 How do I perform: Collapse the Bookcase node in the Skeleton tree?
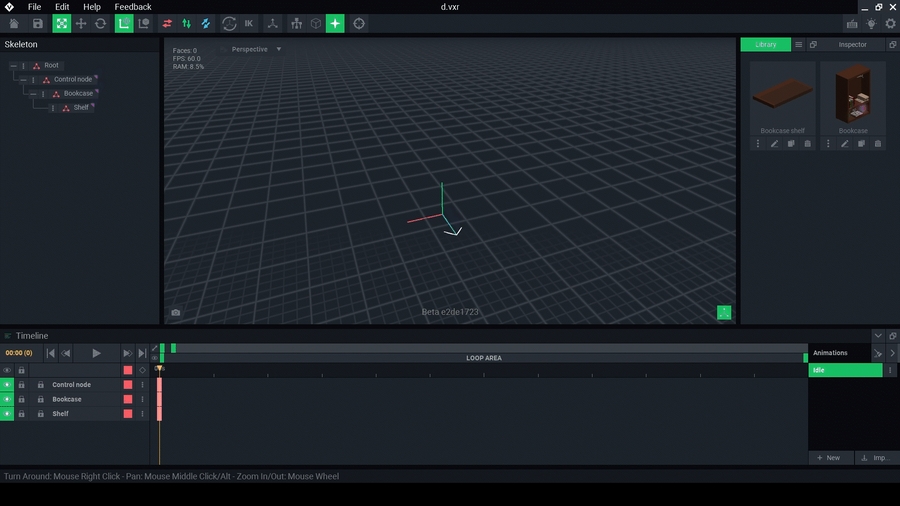click(33, 94)
